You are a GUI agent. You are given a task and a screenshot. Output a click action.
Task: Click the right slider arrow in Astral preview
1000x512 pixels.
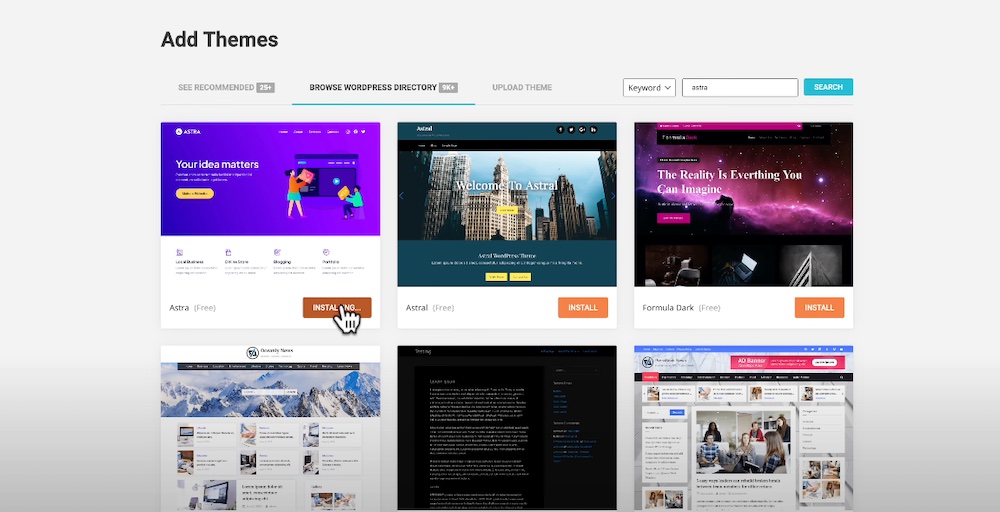click(613, 196)
